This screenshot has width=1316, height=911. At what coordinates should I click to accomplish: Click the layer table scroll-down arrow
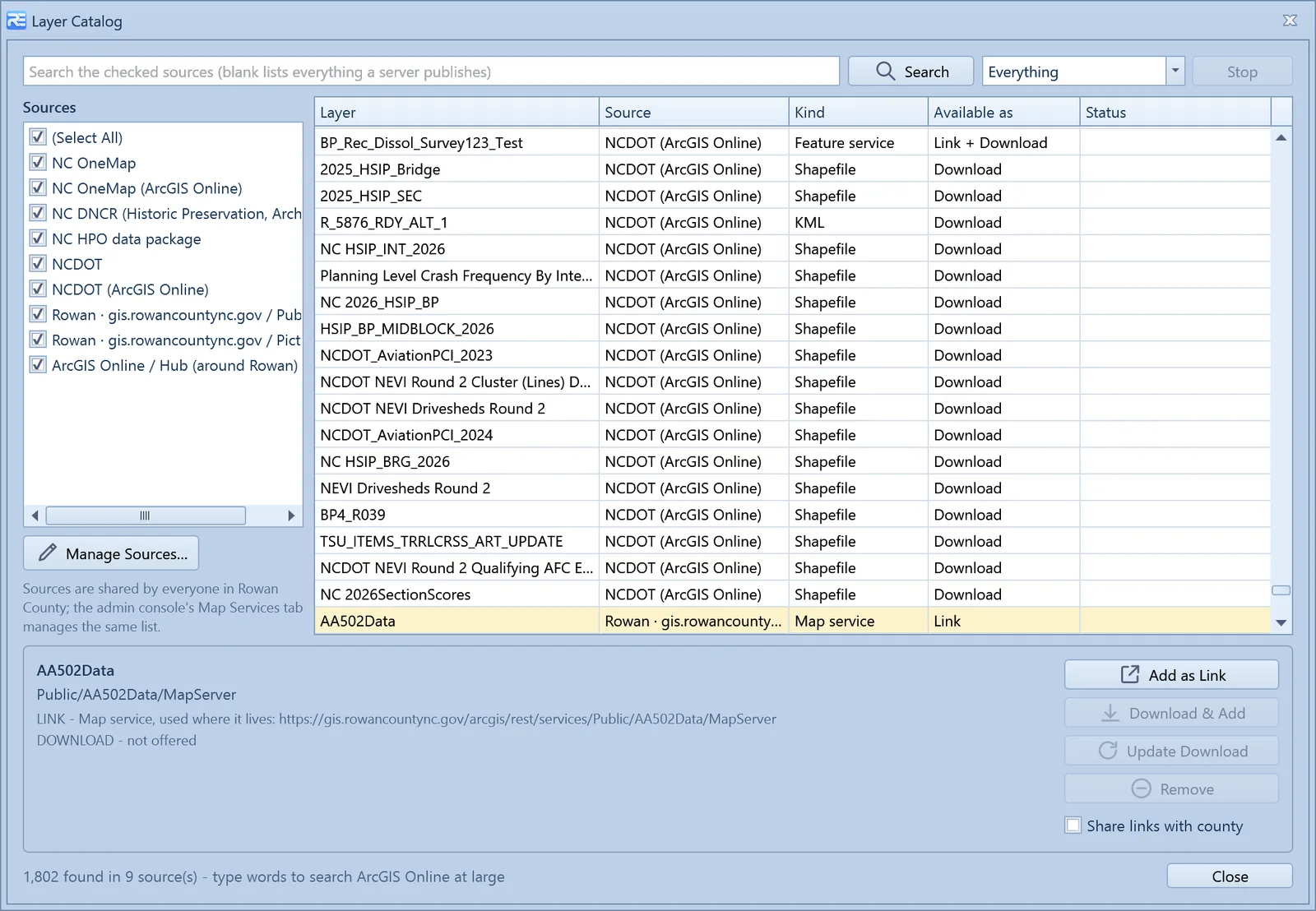pos(1281,623)
